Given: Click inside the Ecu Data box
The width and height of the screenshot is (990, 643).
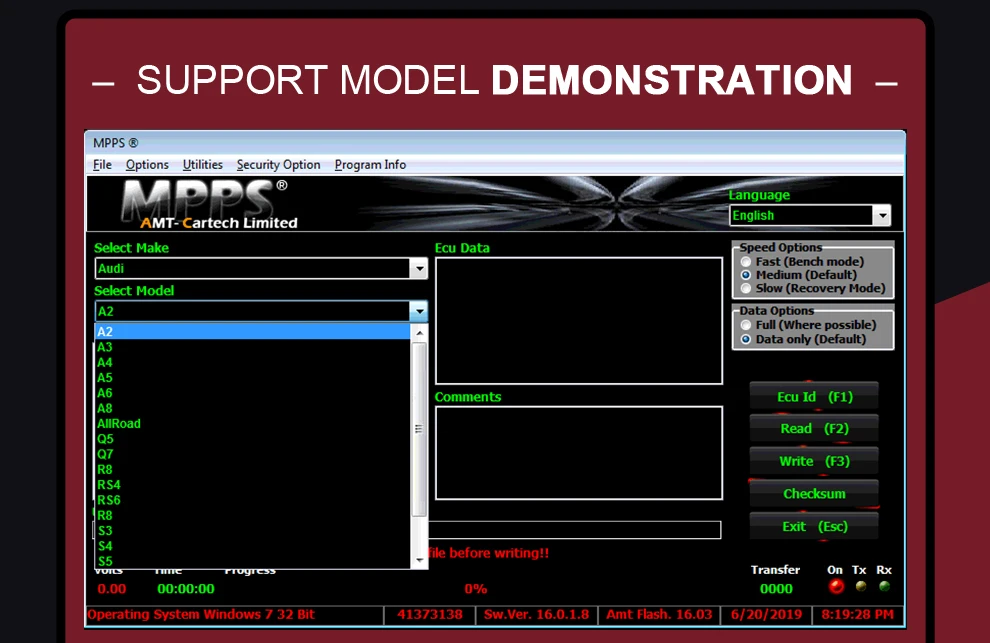Looking at the screenshot, I should [579, 321].
